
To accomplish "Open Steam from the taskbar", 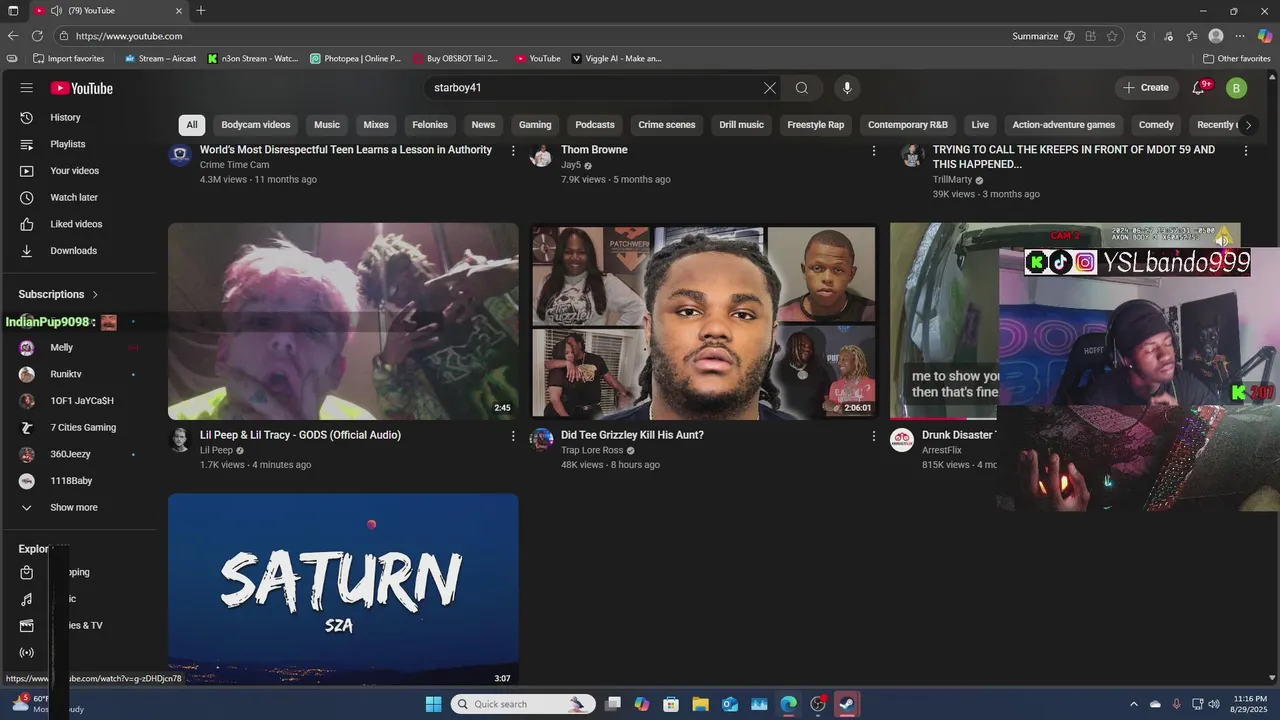I will pyautogui.click(x=847, y=704).
